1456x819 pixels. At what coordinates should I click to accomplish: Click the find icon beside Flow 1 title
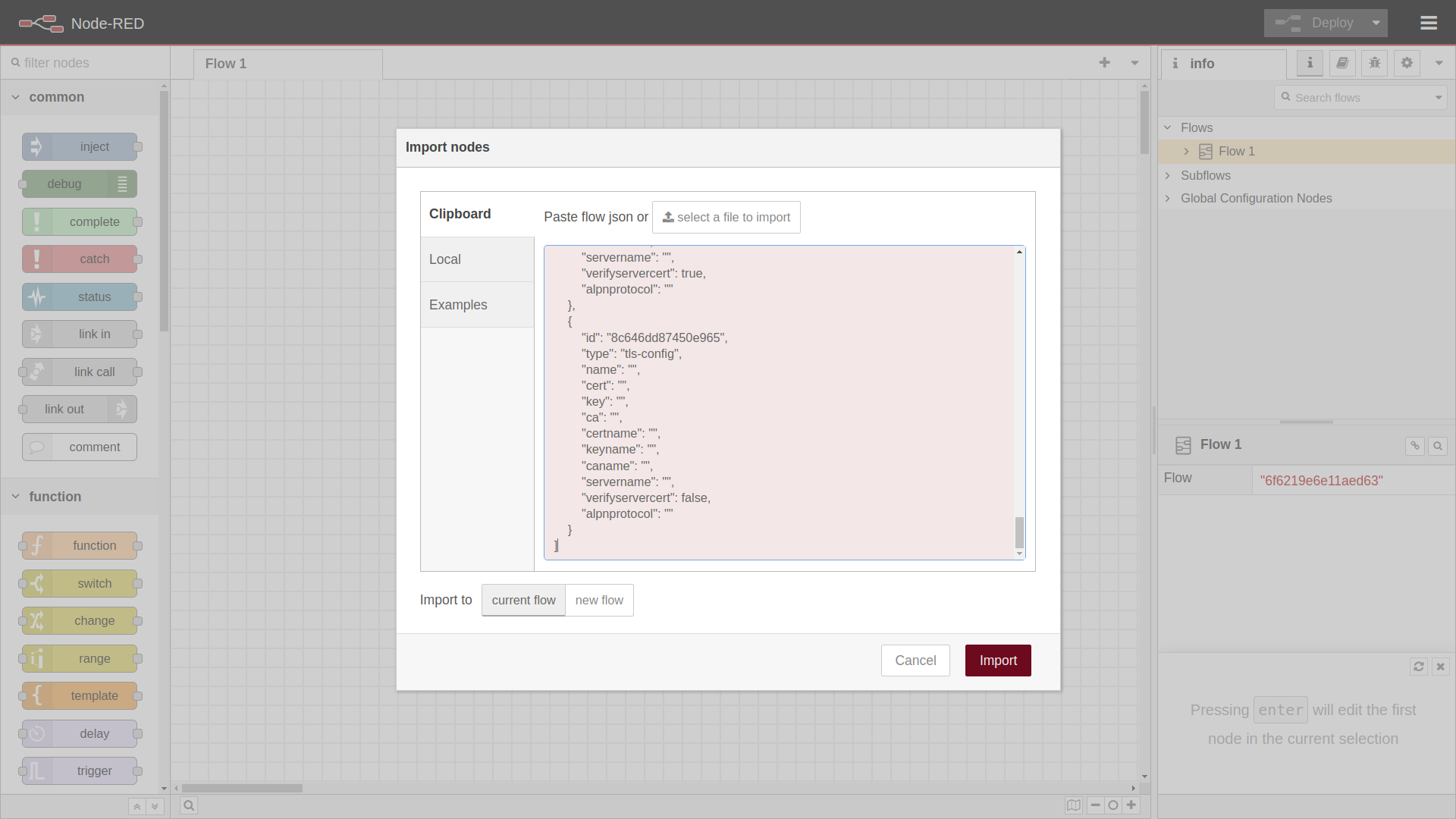(x=1438, y=446)
